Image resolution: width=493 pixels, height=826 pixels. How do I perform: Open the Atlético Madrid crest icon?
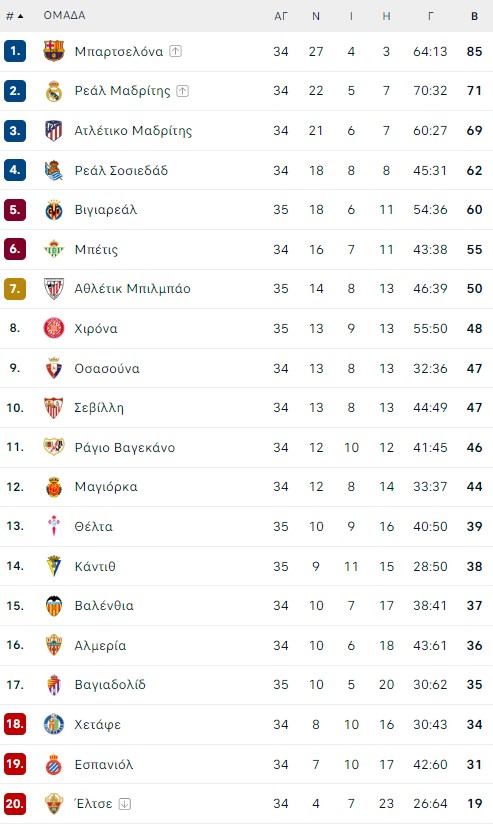[54, 131]
